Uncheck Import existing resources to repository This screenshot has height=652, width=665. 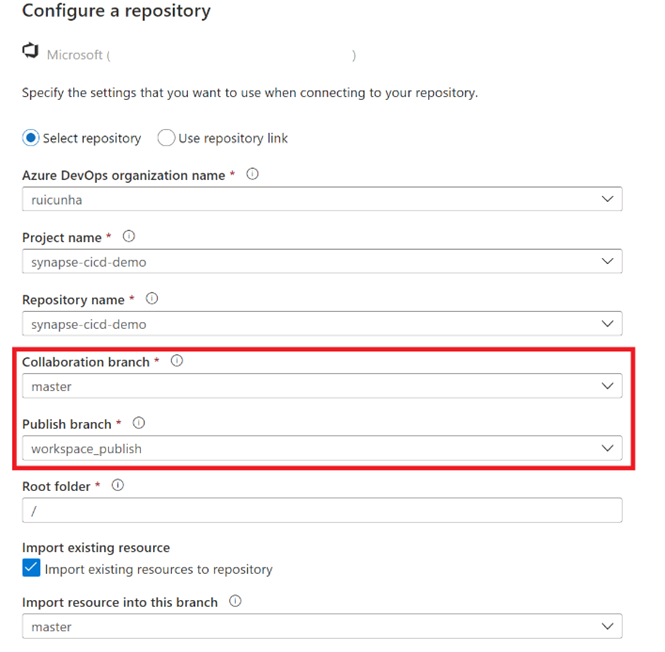point(31,568)
